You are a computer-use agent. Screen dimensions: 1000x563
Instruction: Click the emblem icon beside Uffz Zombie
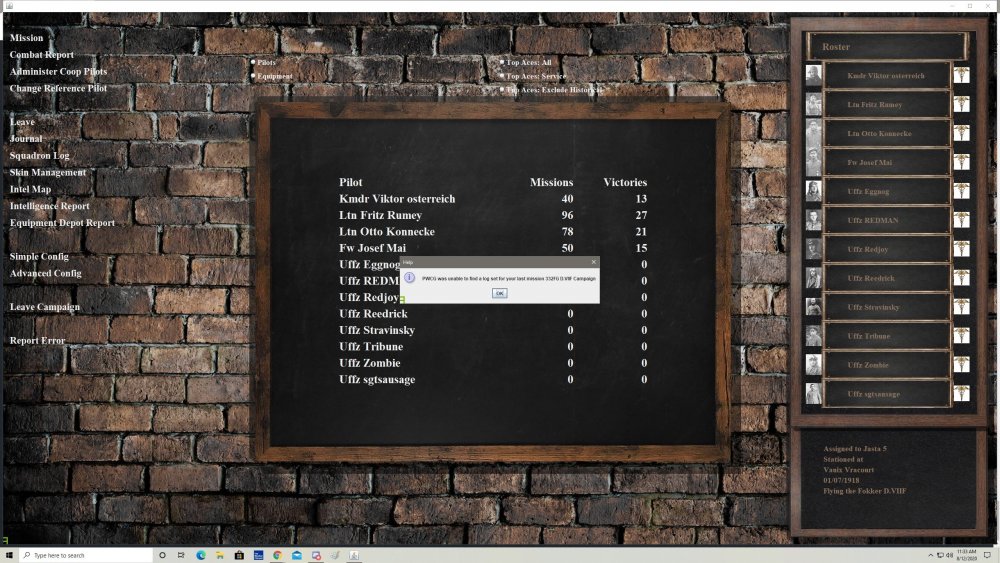pyautogui.click(x=962, y=365)
